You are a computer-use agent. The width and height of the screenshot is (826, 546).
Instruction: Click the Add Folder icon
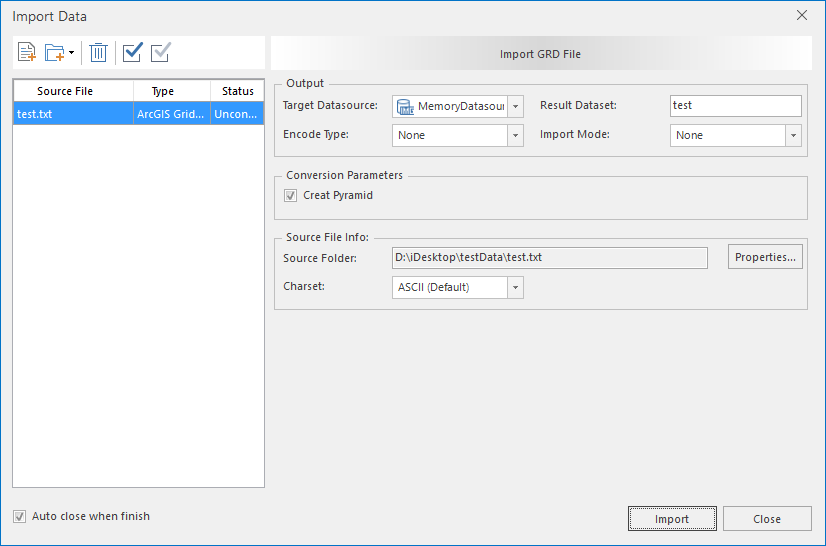(55, 53)
